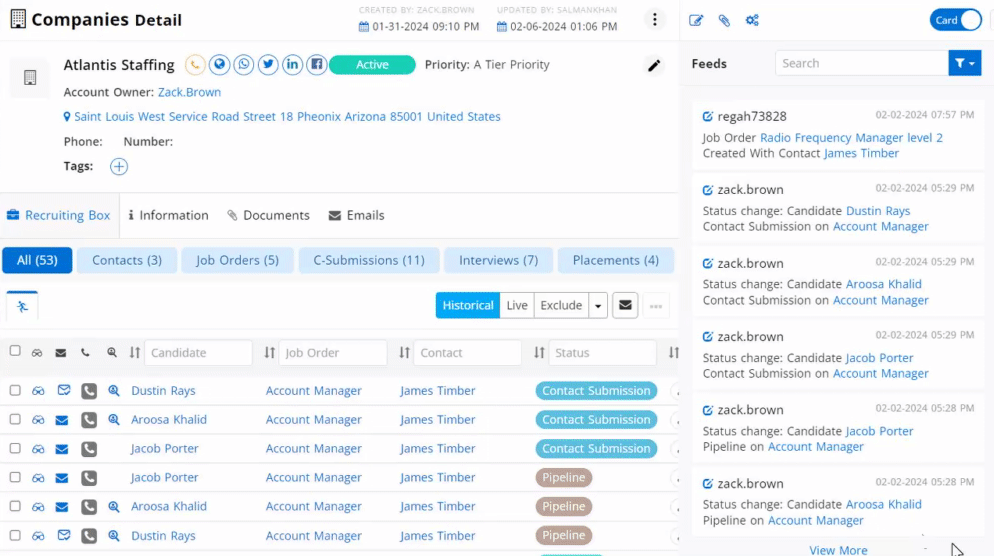Switch to the Information tab
Image resolution: width=994 pixels, height=556 pixels.
[x=168, y=216]
